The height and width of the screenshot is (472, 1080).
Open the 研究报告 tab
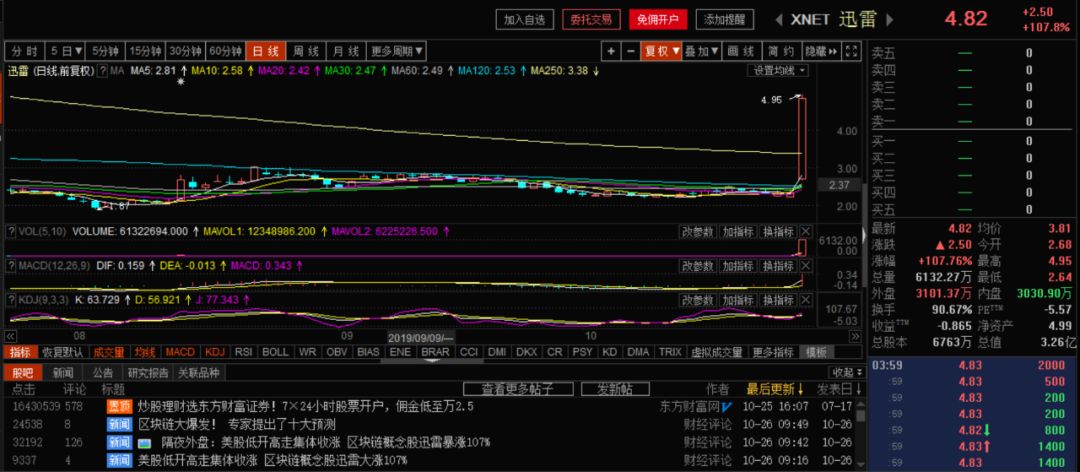(x=149, y=373)
